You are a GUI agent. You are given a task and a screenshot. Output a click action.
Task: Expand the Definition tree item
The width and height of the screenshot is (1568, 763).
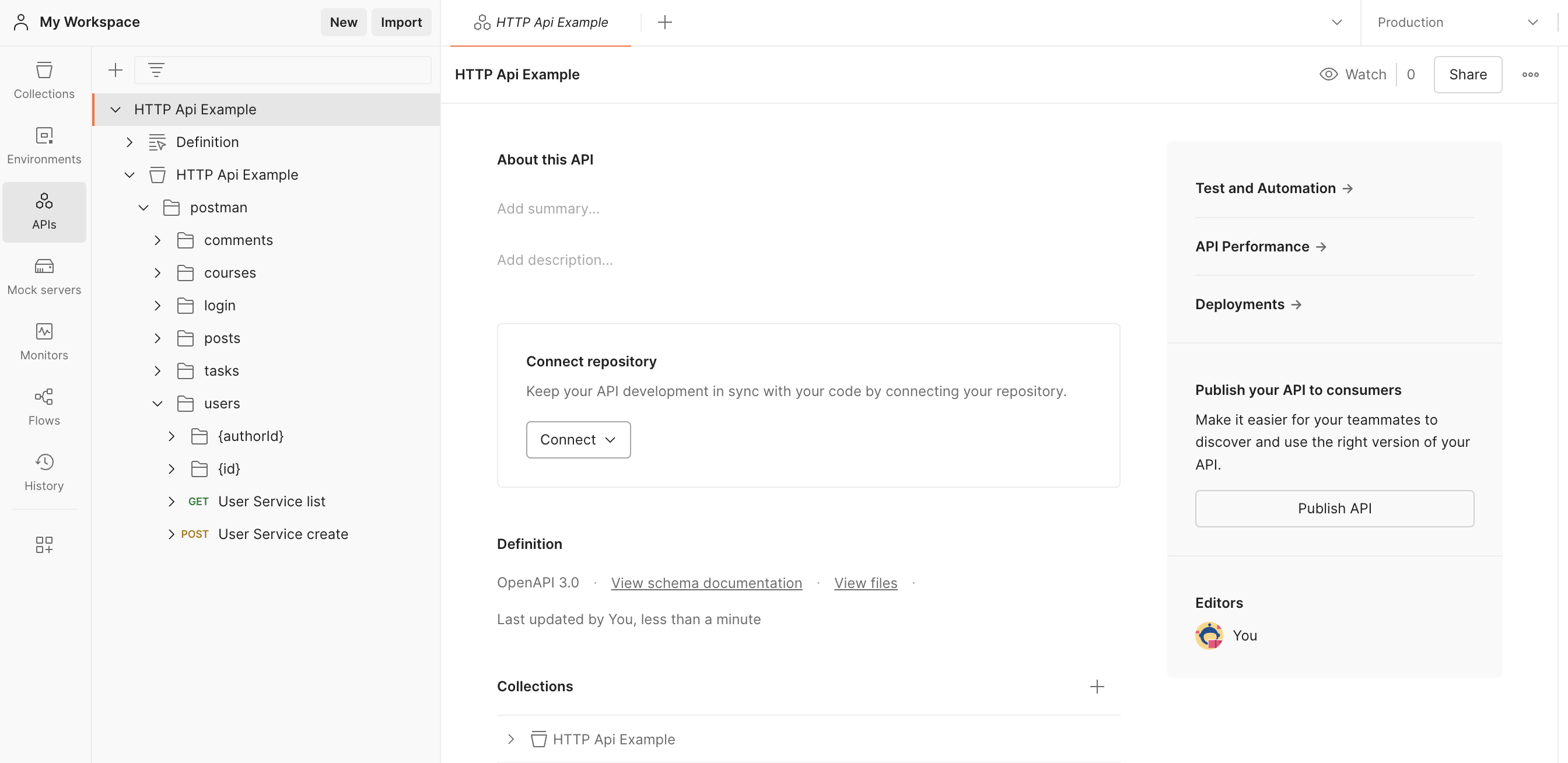129,142
